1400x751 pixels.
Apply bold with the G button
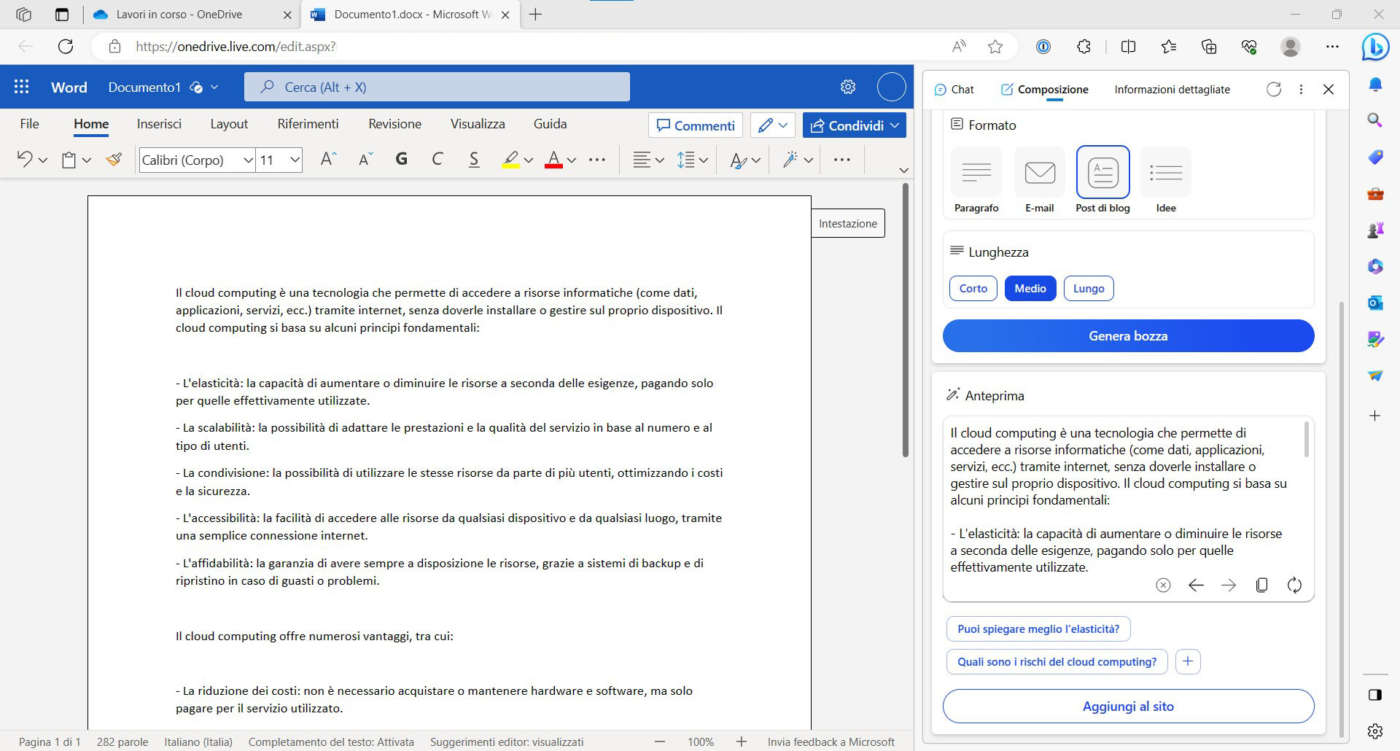[x=401, y=159]
